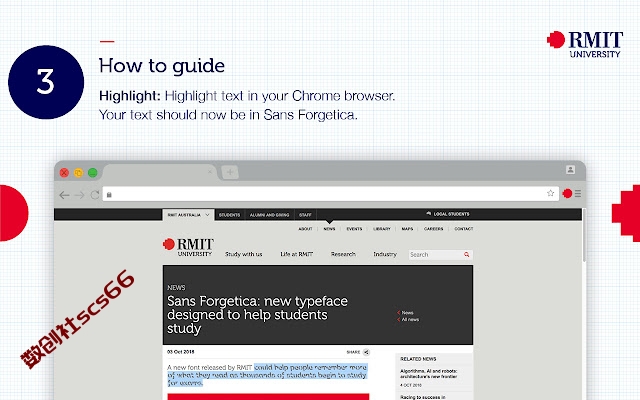Open related article Algorithms, AI and robots
Viewport: 640px width, 400px height.
click(x=429, y=374)
